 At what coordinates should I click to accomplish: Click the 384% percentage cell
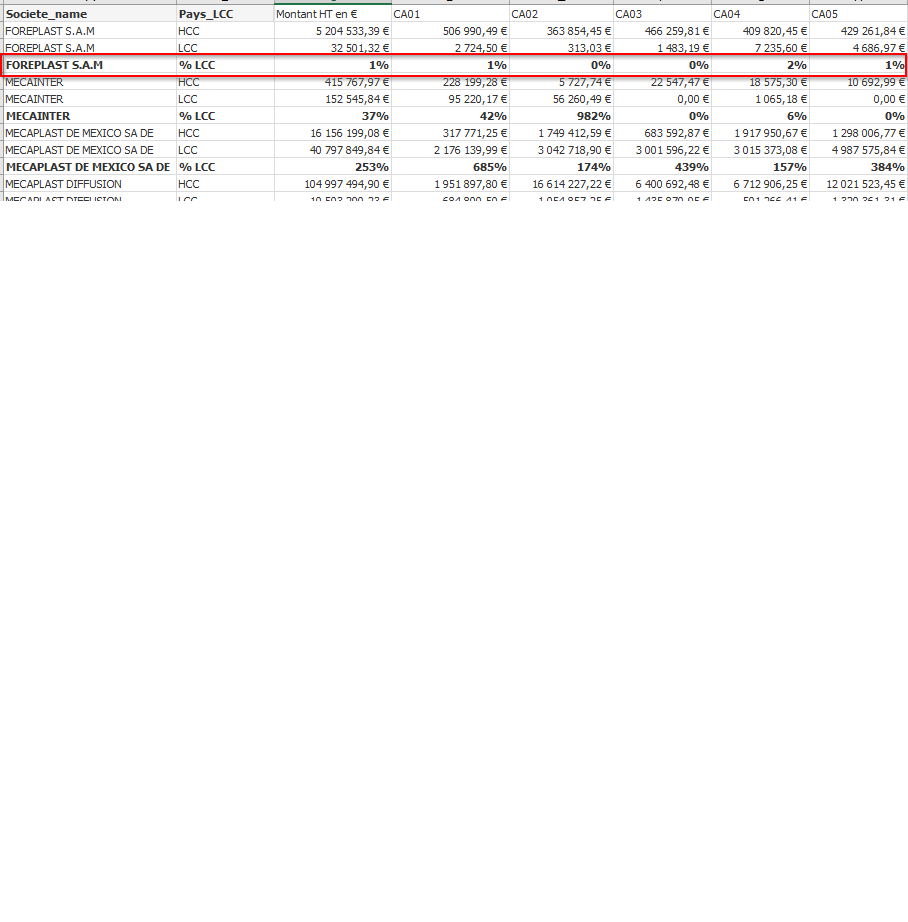coord(859,167)
